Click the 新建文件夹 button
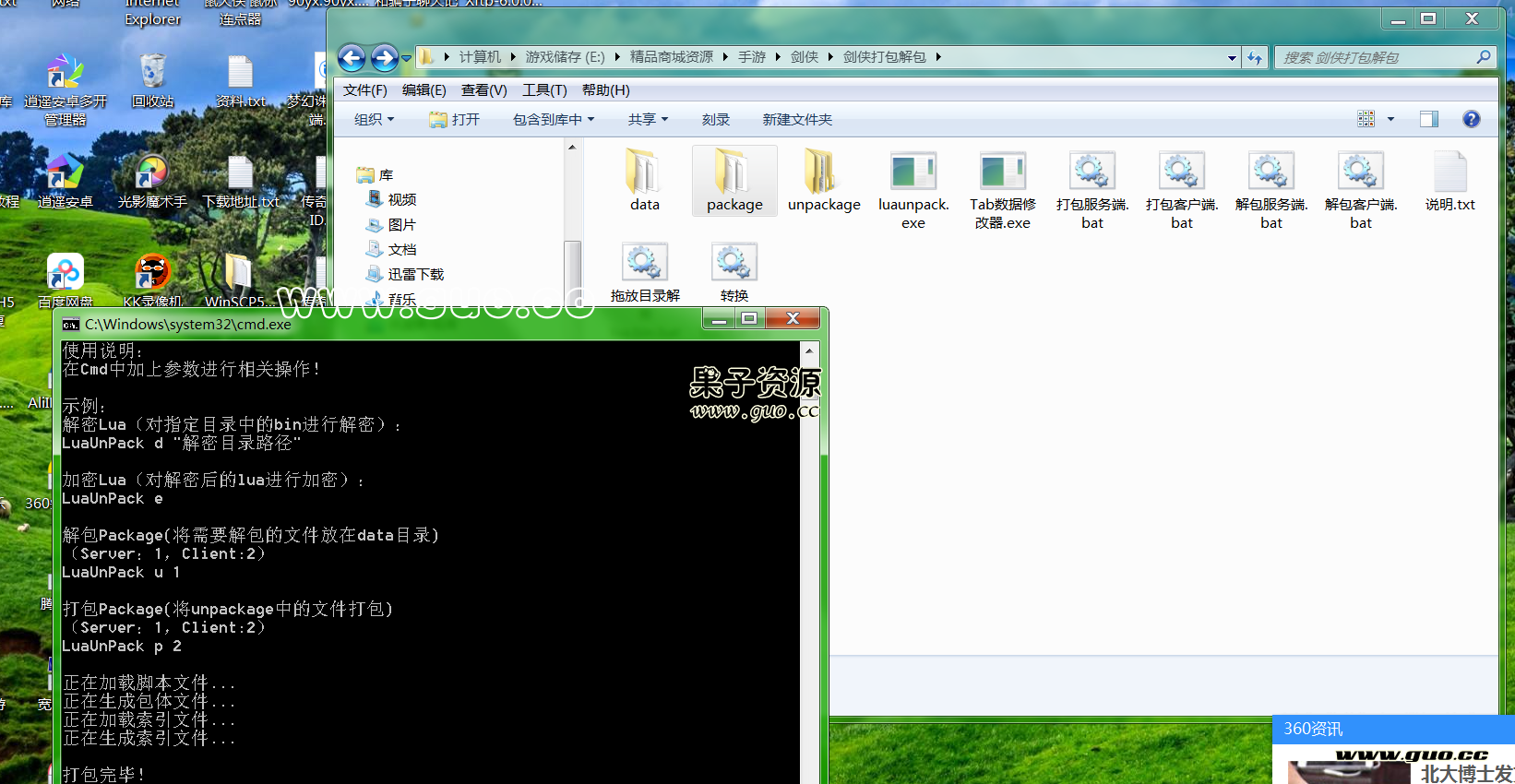 coord(797,119)
